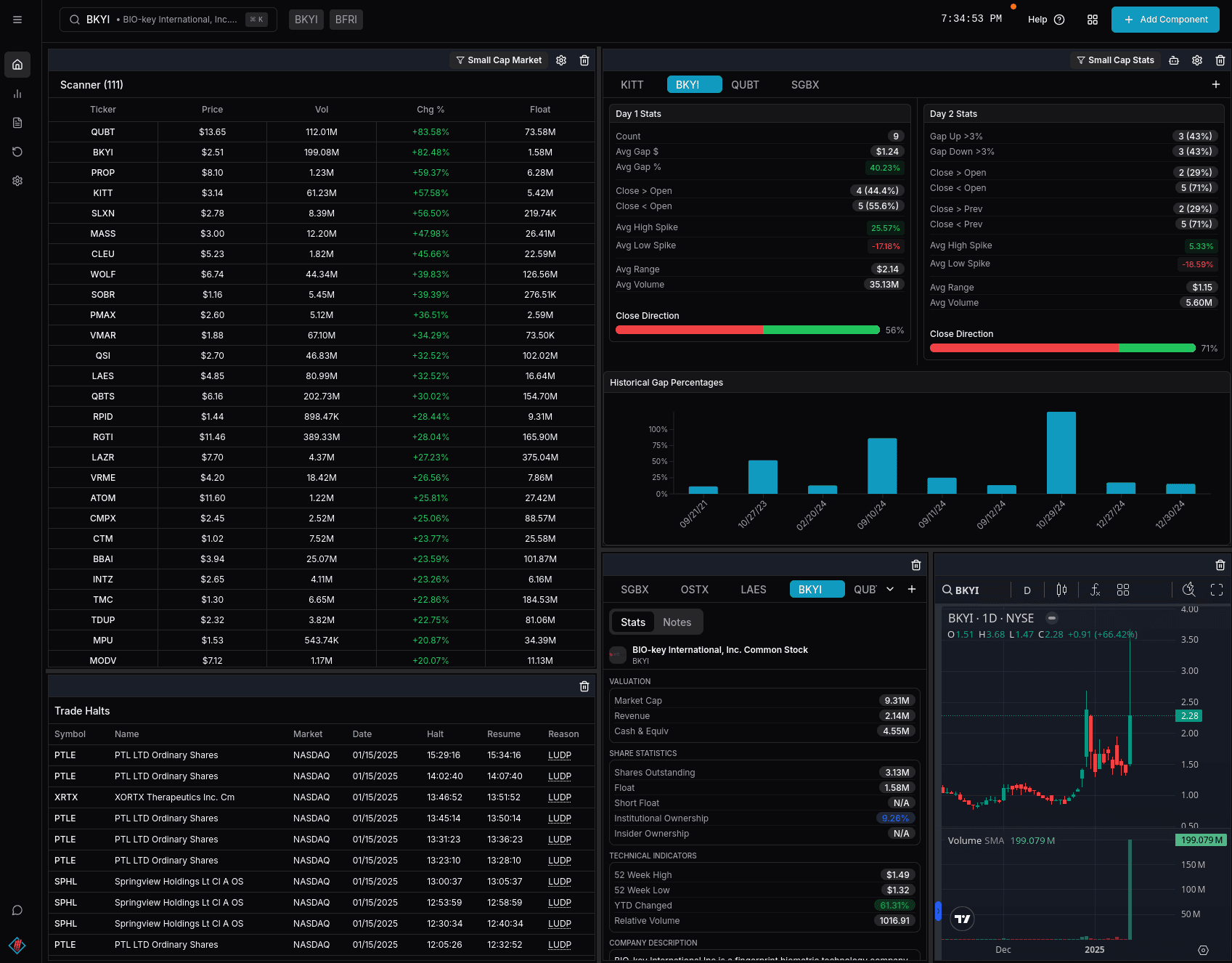Delete the Small Cap Stats panel
The height and width of the screenshot is (963, 1232).
pos(1220,60)
